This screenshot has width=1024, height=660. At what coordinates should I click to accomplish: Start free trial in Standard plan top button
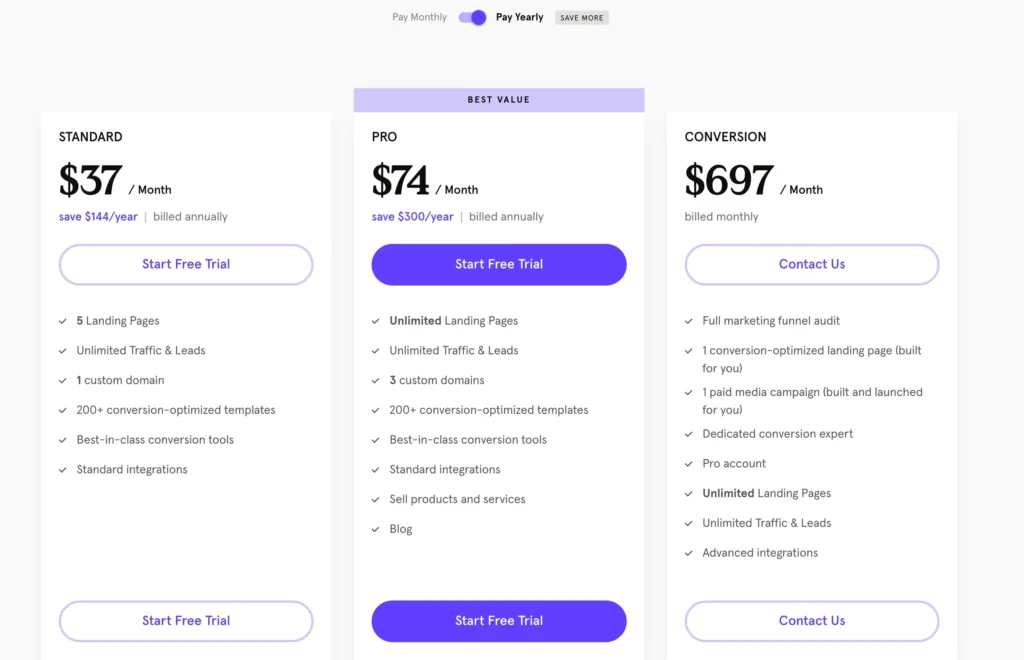(186, 264)
